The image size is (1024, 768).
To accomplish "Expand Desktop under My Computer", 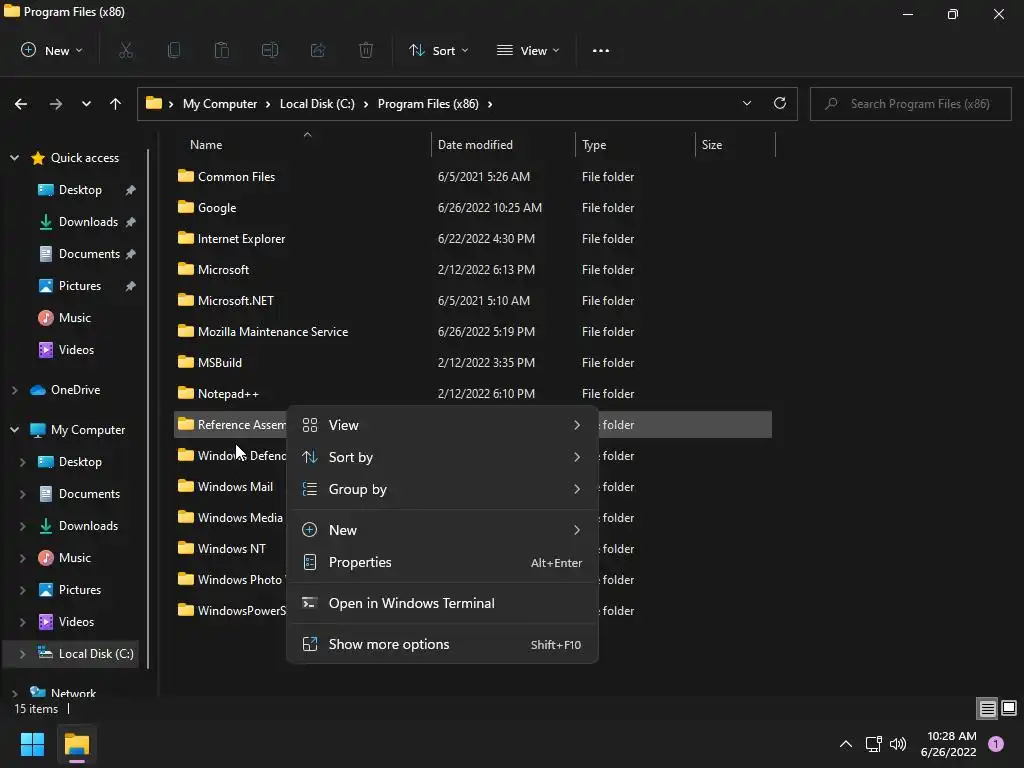I will [23, 462].
